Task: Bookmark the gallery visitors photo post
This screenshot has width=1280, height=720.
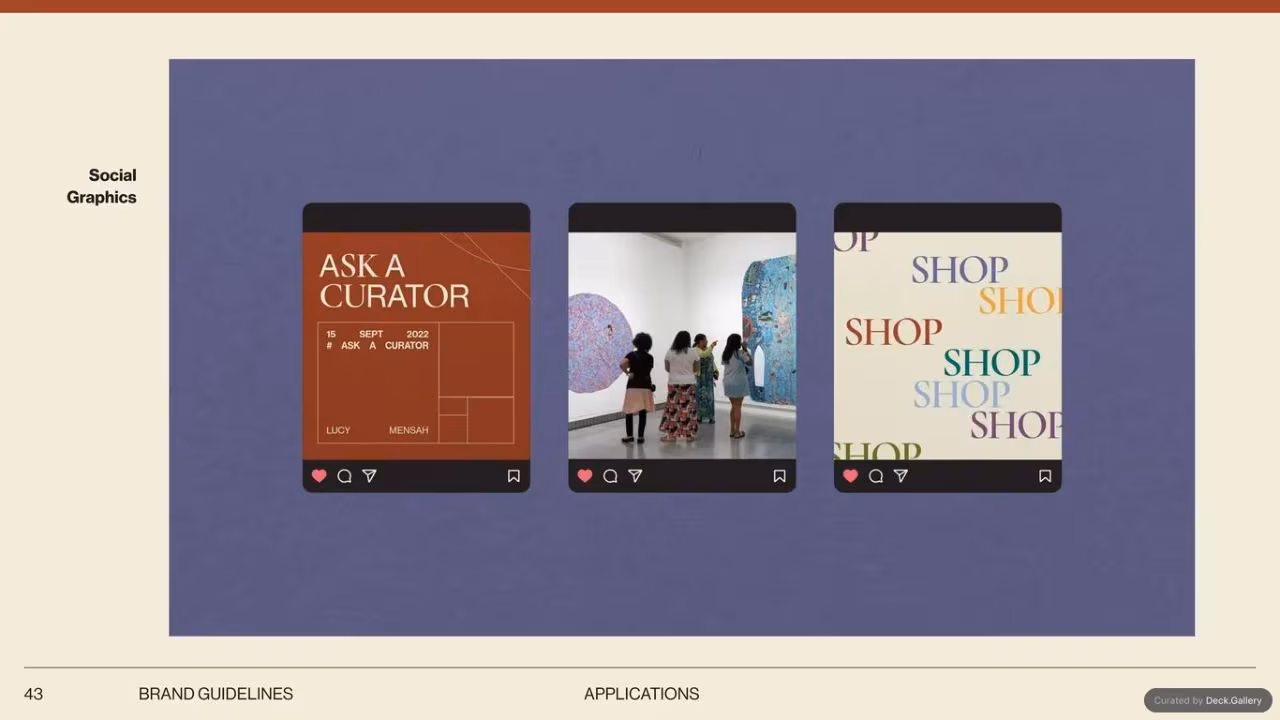Action: click(779, 476)
